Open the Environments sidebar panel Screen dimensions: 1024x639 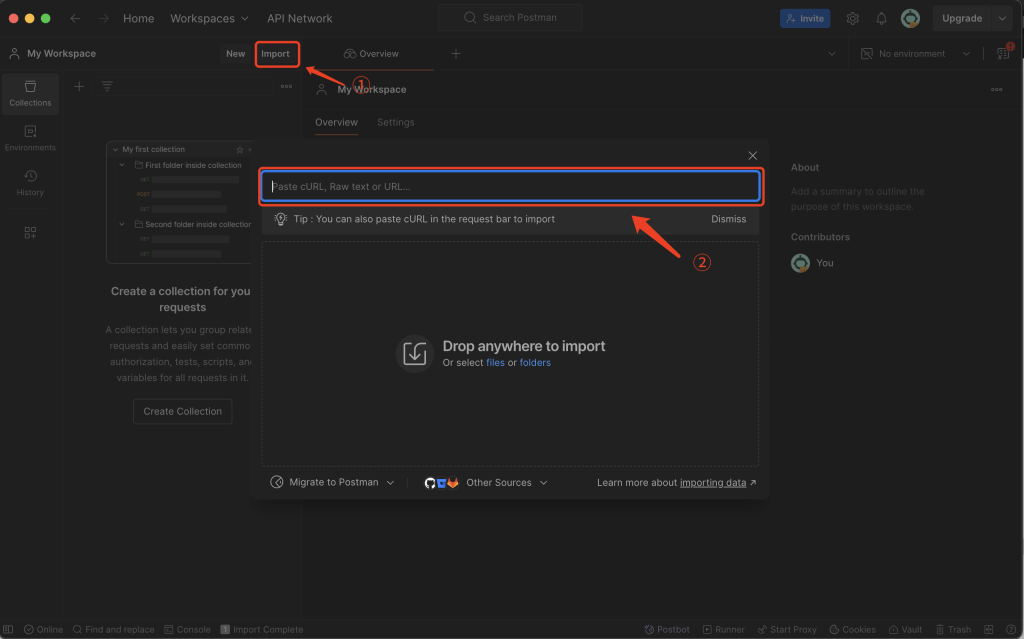pyautogui.click(x=30, y=139)
